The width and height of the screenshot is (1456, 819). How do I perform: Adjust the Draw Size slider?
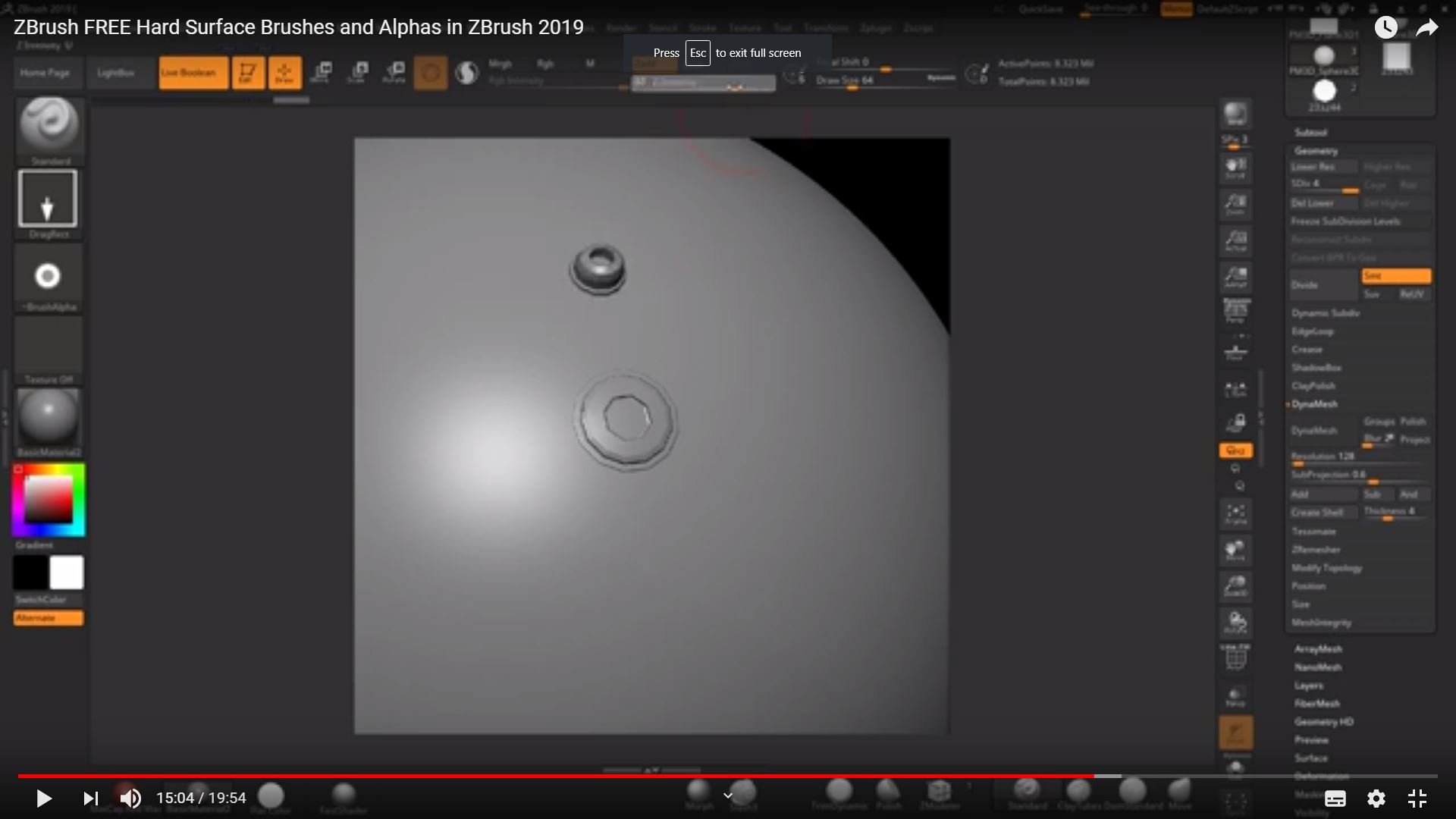coord(885,81)
